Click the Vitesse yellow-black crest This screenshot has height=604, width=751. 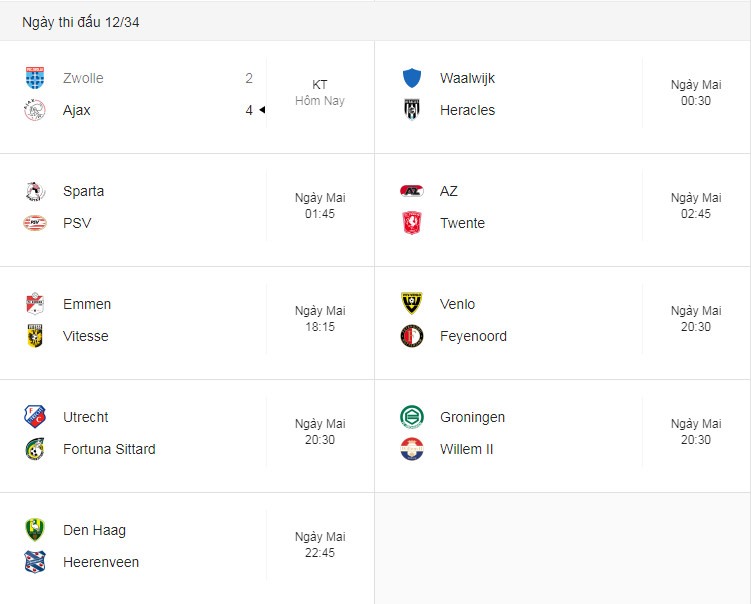pyautogui.click(x=35, y=336)
